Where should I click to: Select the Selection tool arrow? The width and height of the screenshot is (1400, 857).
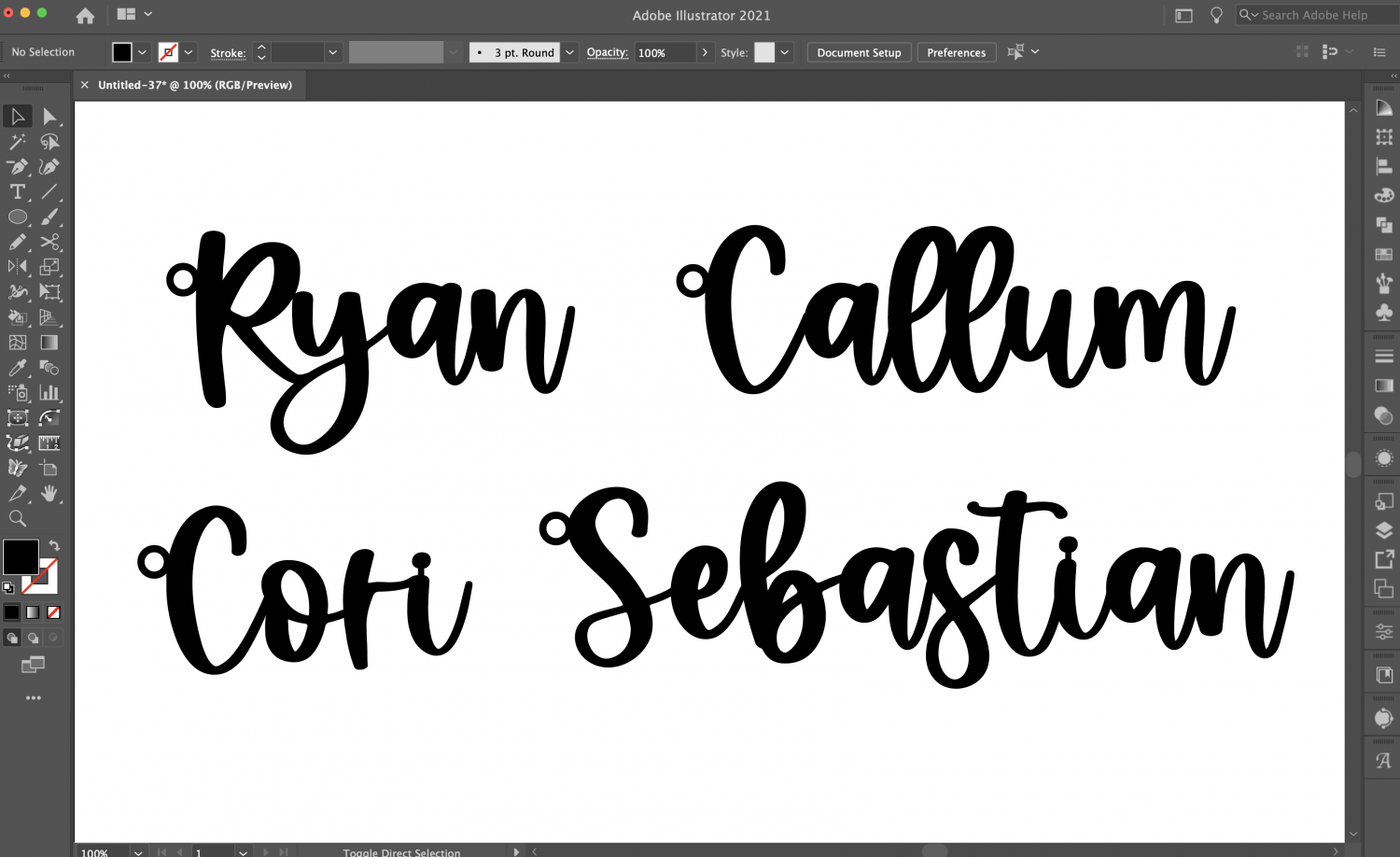click(18, 117)
